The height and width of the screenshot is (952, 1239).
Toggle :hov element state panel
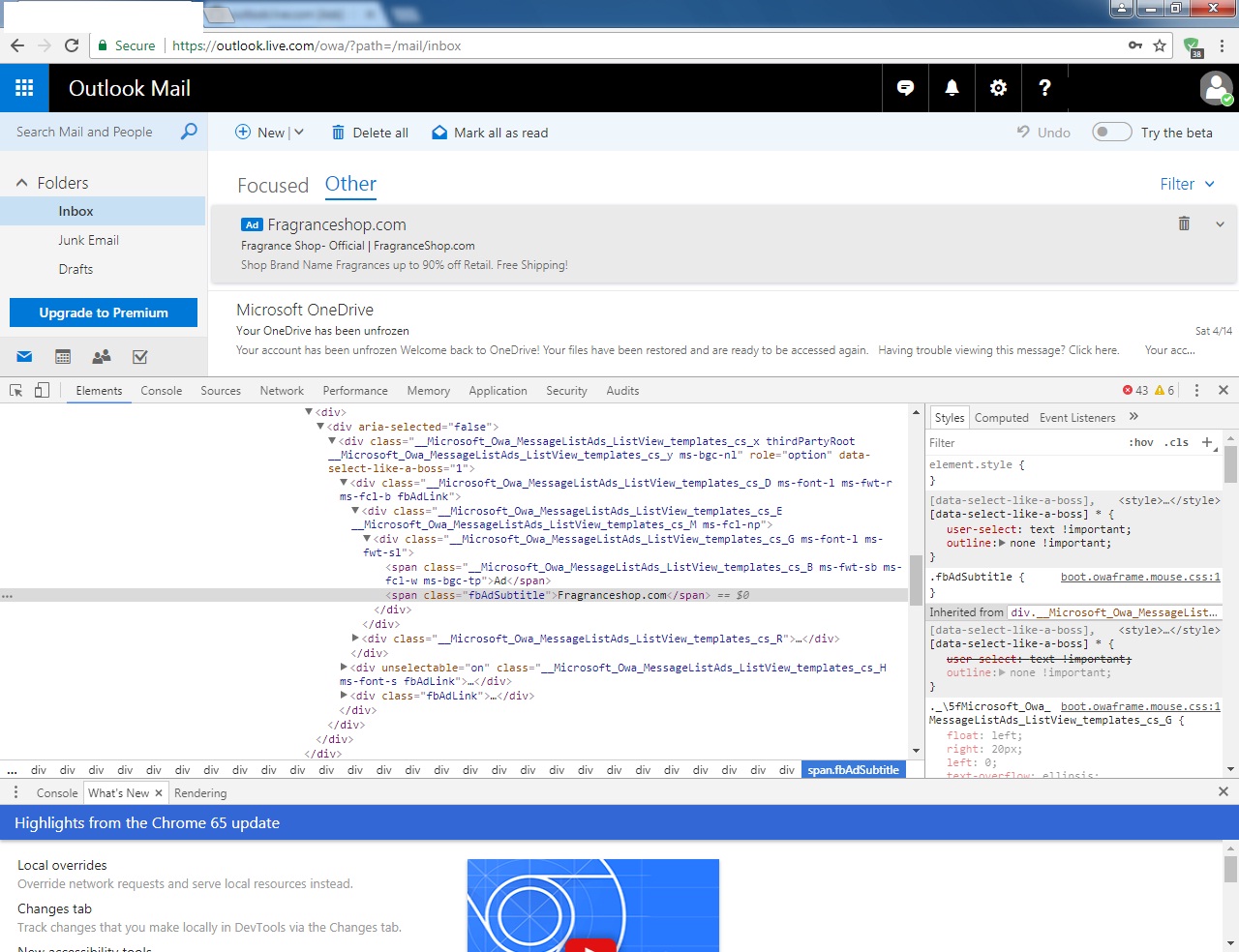1141,442
